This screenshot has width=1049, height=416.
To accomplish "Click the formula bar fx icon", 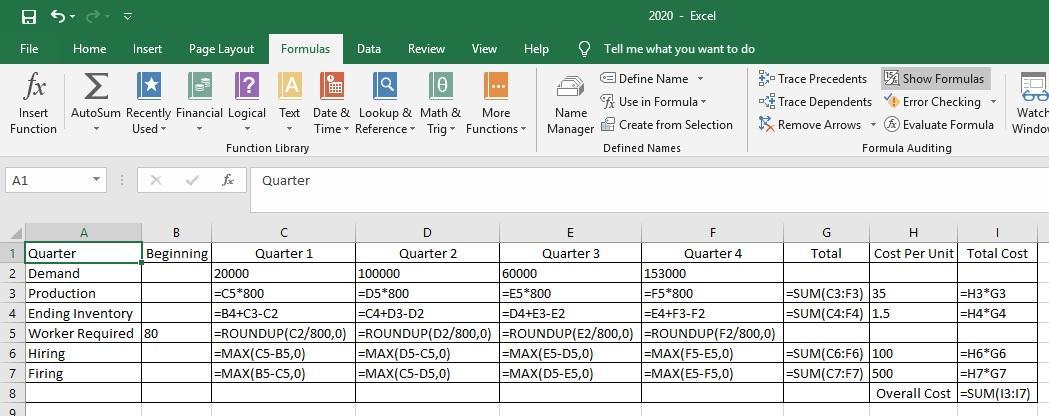I will [228, 180].
